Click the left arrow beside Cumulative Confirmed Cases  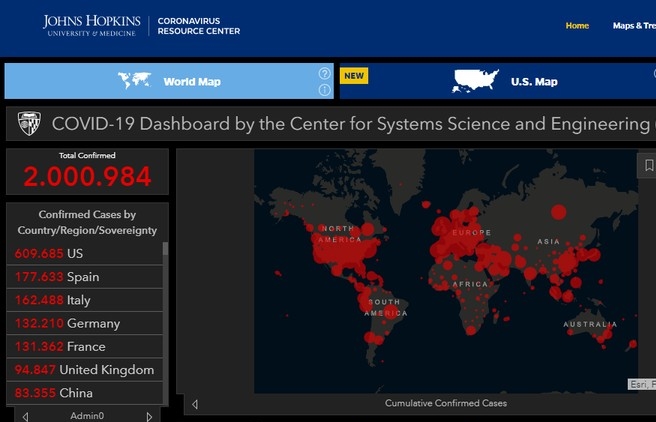pos(195,404)
